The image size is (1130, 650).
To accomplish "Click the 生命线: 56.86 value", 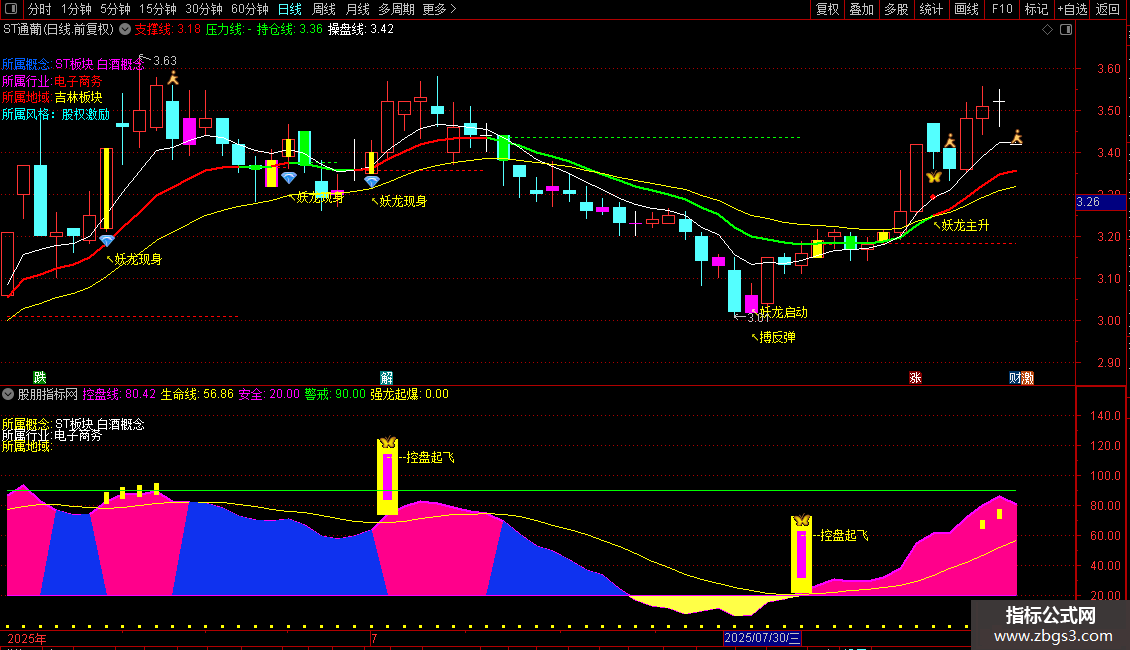I will (197, 394).
